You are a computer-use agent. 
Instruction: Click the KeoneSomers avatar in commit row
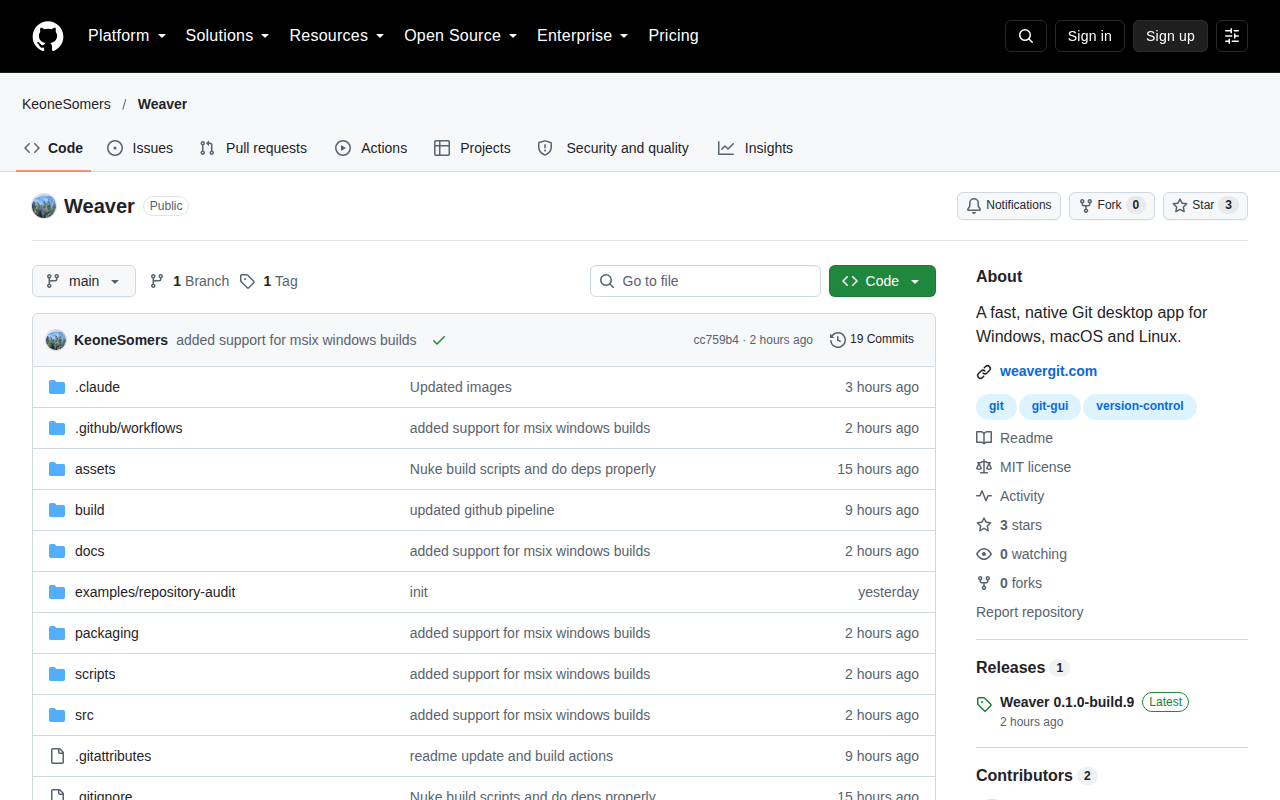(x=56, y=340)
